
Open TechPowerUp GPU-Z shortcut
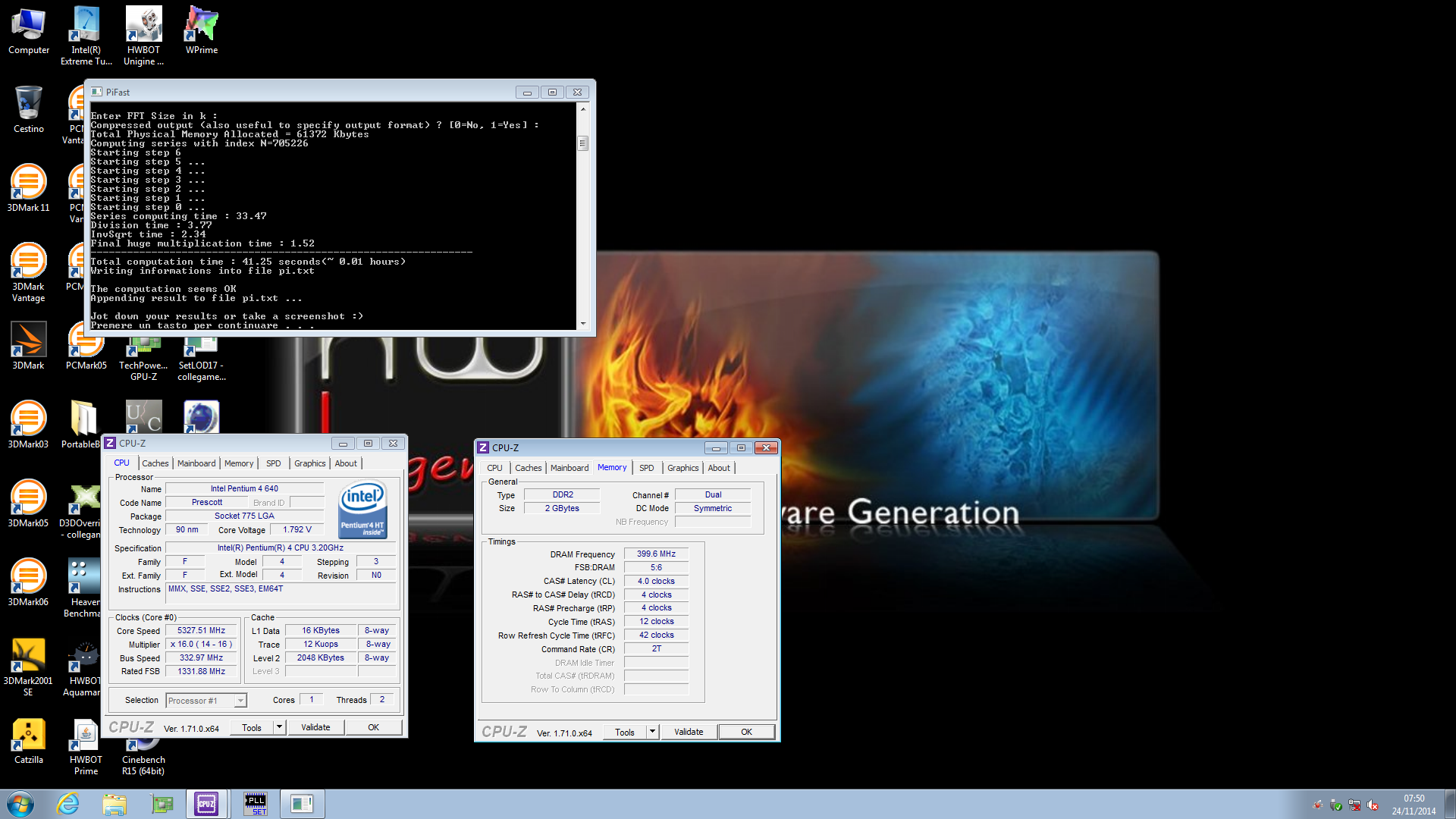pyautogui.click(x=143, y=360)
